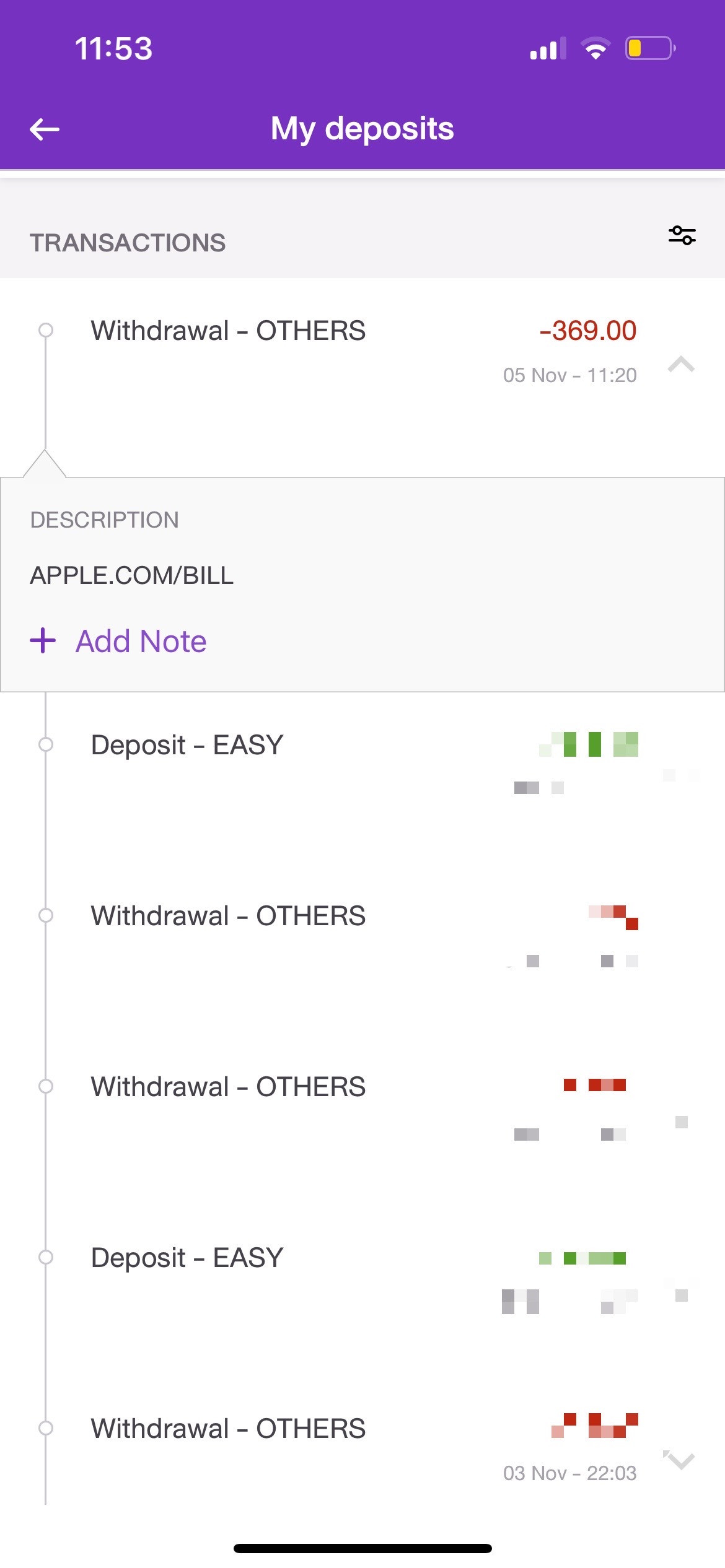Tap the Wi-Fi icon in the status bar
Image resolution: width=725 pixels, height=1568 pixels.
tap(595, 48)
